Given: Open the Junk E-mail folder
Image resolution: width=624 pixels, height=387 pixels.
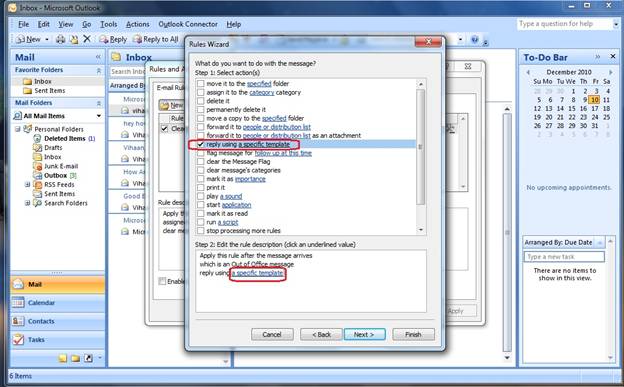Looking at the screenshot, I should click(x=56, y=166).
